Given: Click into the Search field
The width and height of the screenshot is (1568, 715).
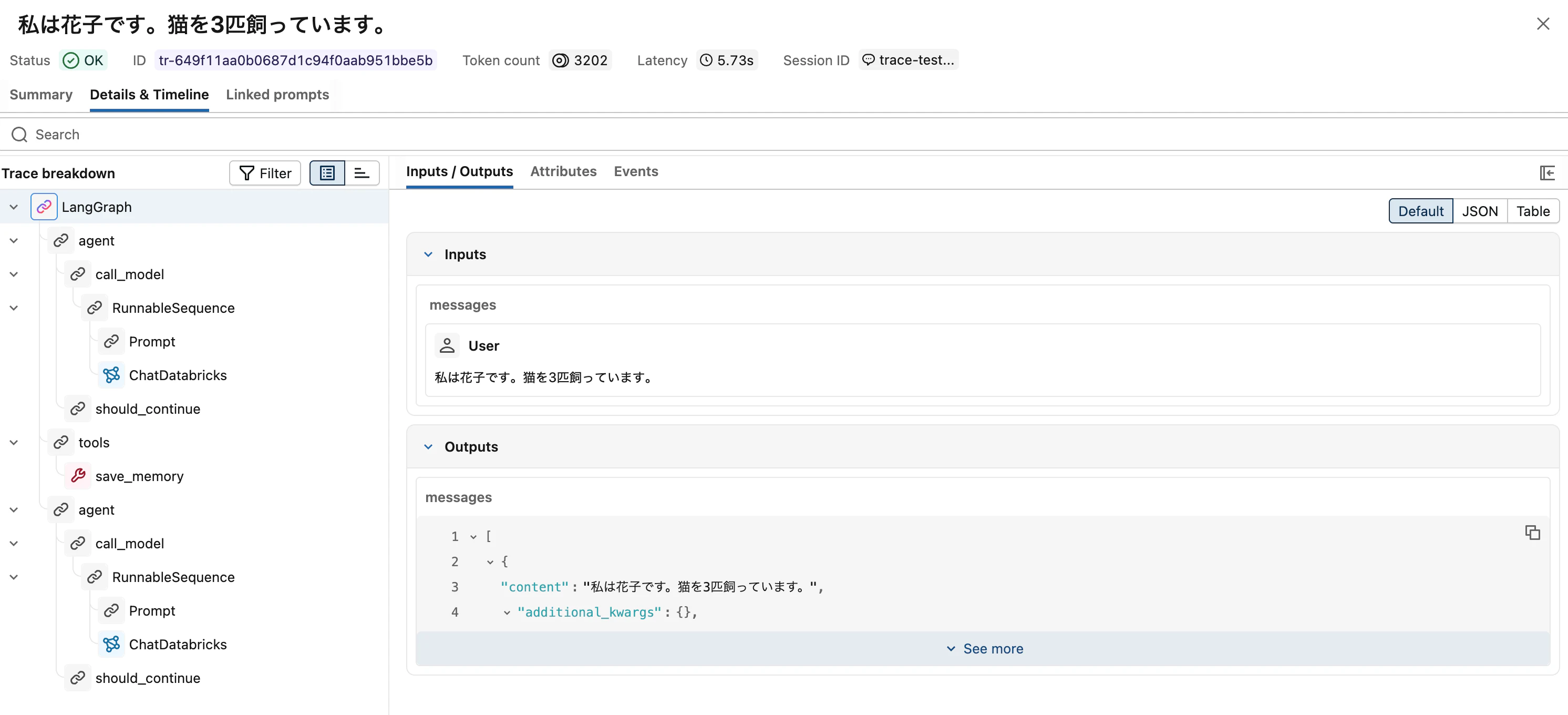Looking at the screenshot, I should click(x=784, y=135).
